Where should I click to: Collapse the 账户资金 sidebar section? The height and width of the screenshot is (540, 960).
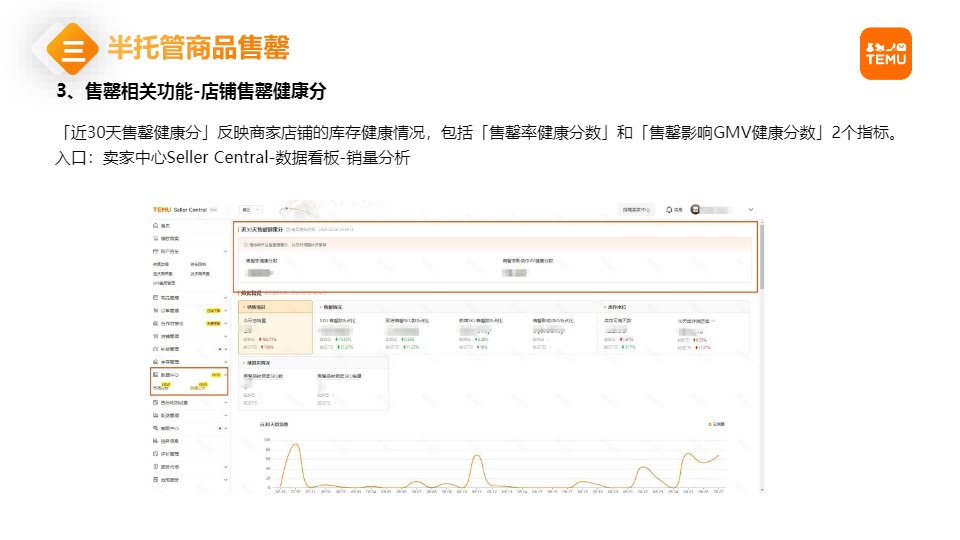click(226, 251)
